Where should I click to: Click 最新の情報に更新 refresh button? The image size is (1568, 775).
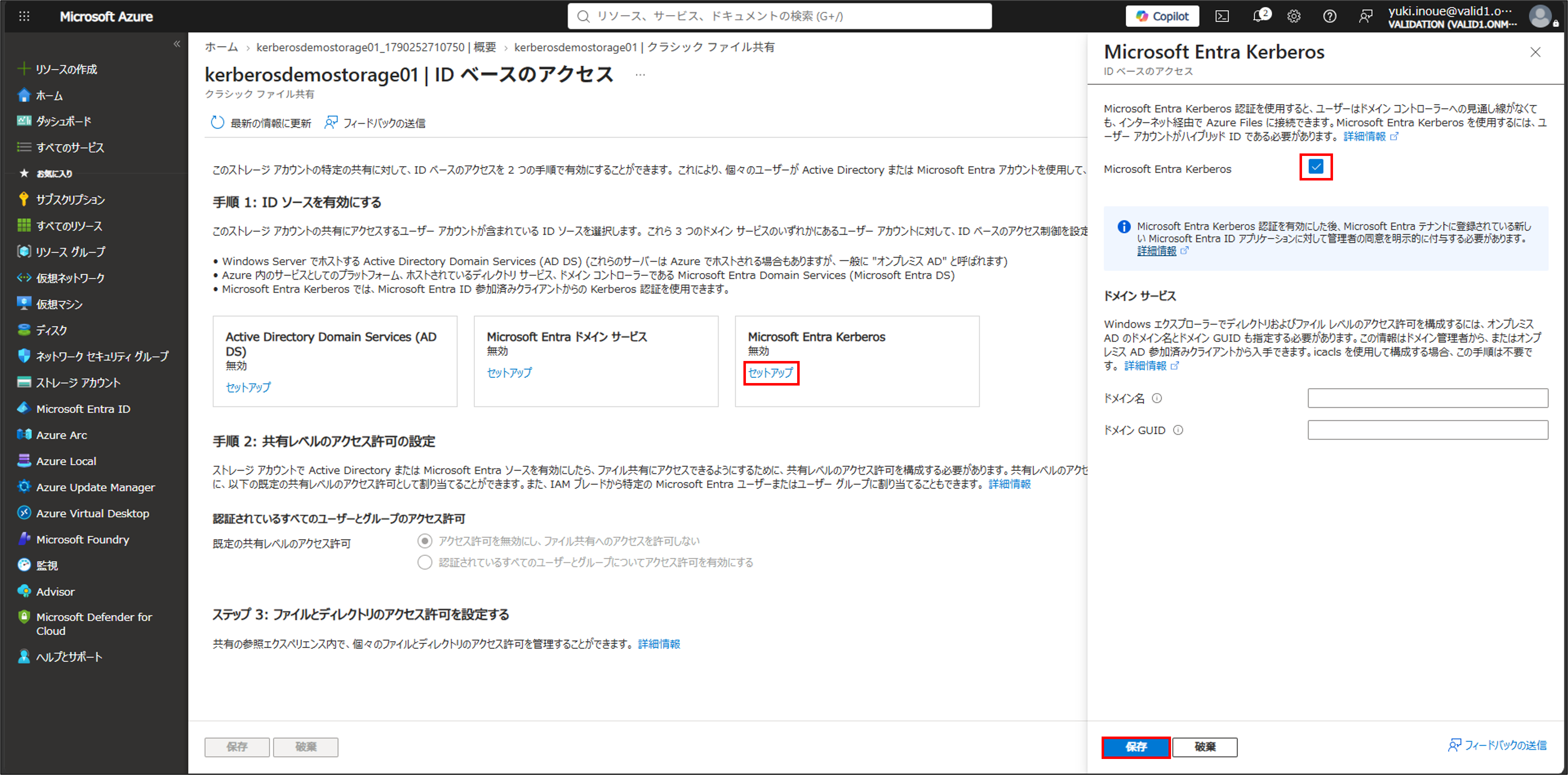point(261,123)
